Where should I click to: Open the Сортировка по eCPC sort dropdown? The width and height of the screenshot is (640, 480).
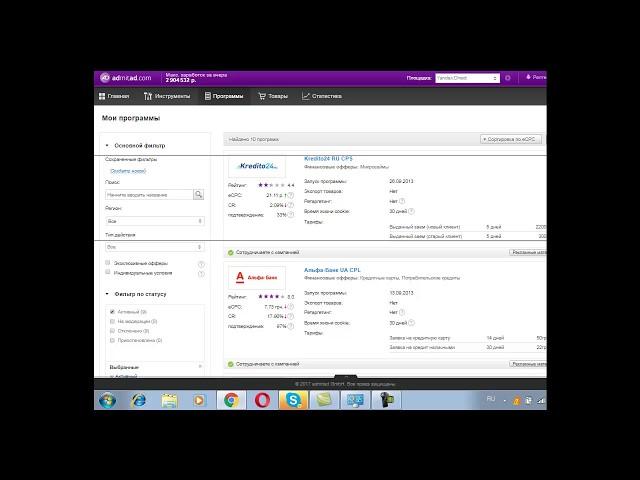pyautogui.click(x=511, y=139)
